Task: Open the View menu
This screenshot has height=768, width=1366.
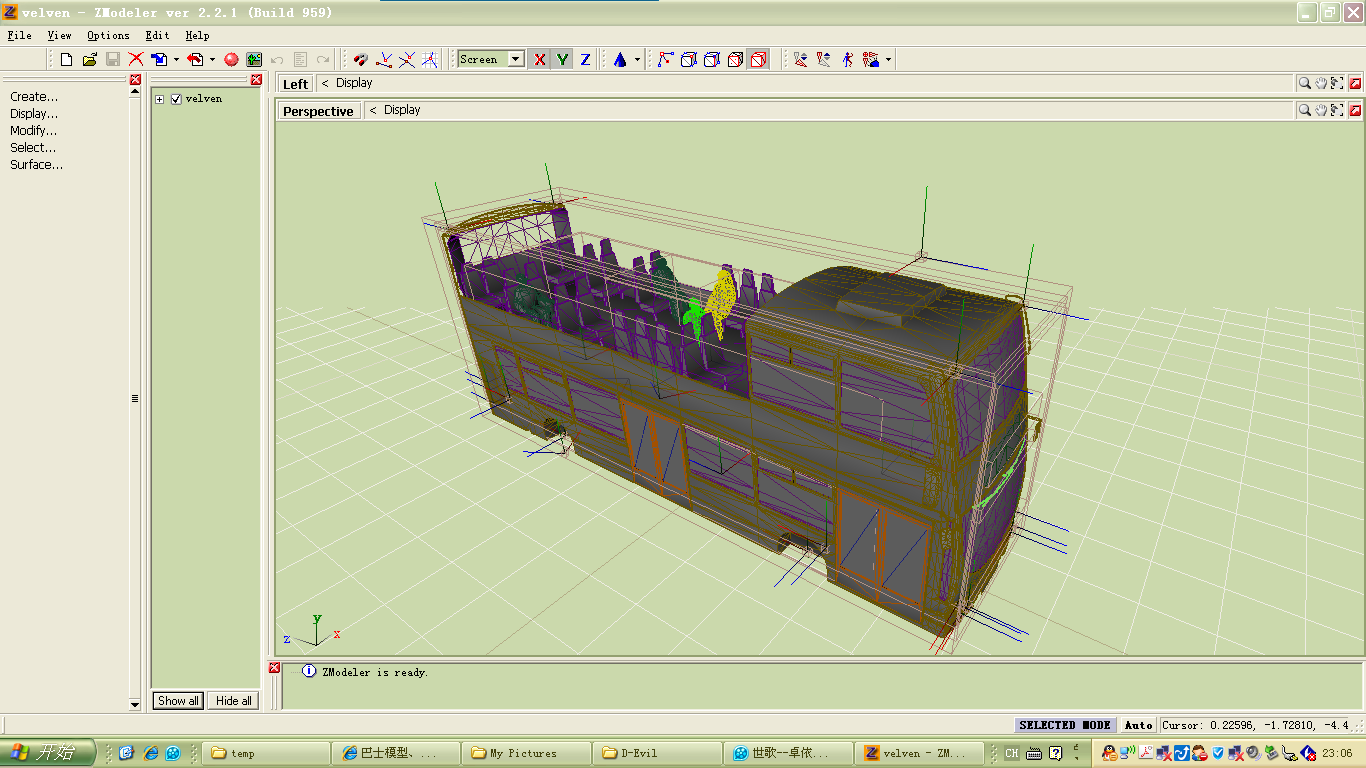Action: click(x=59, y=35)
